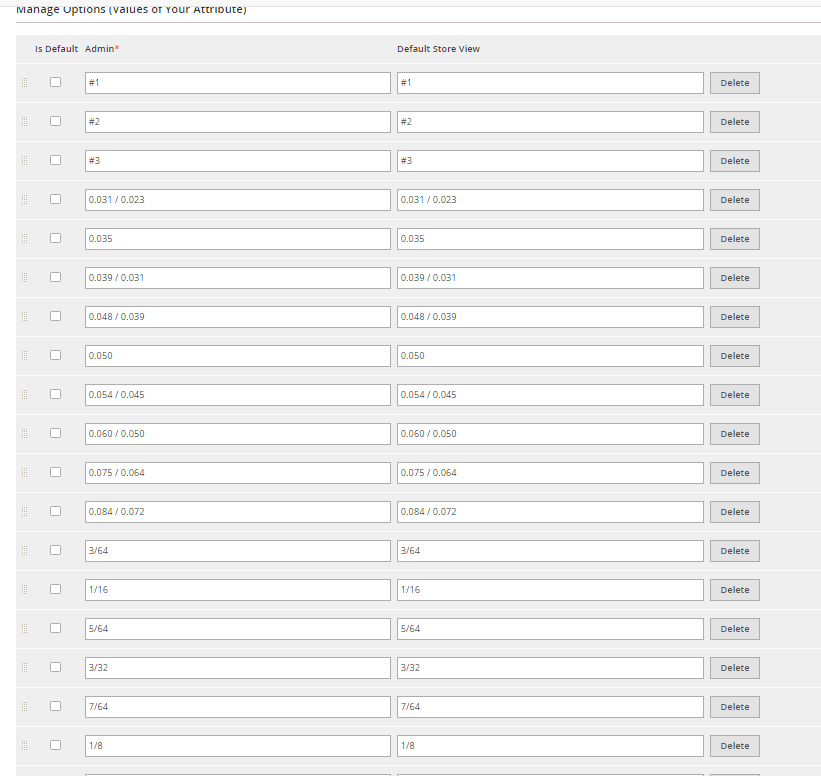Click Default Store View field for #3
Screen dimensions: 821x776
[549, 161]
